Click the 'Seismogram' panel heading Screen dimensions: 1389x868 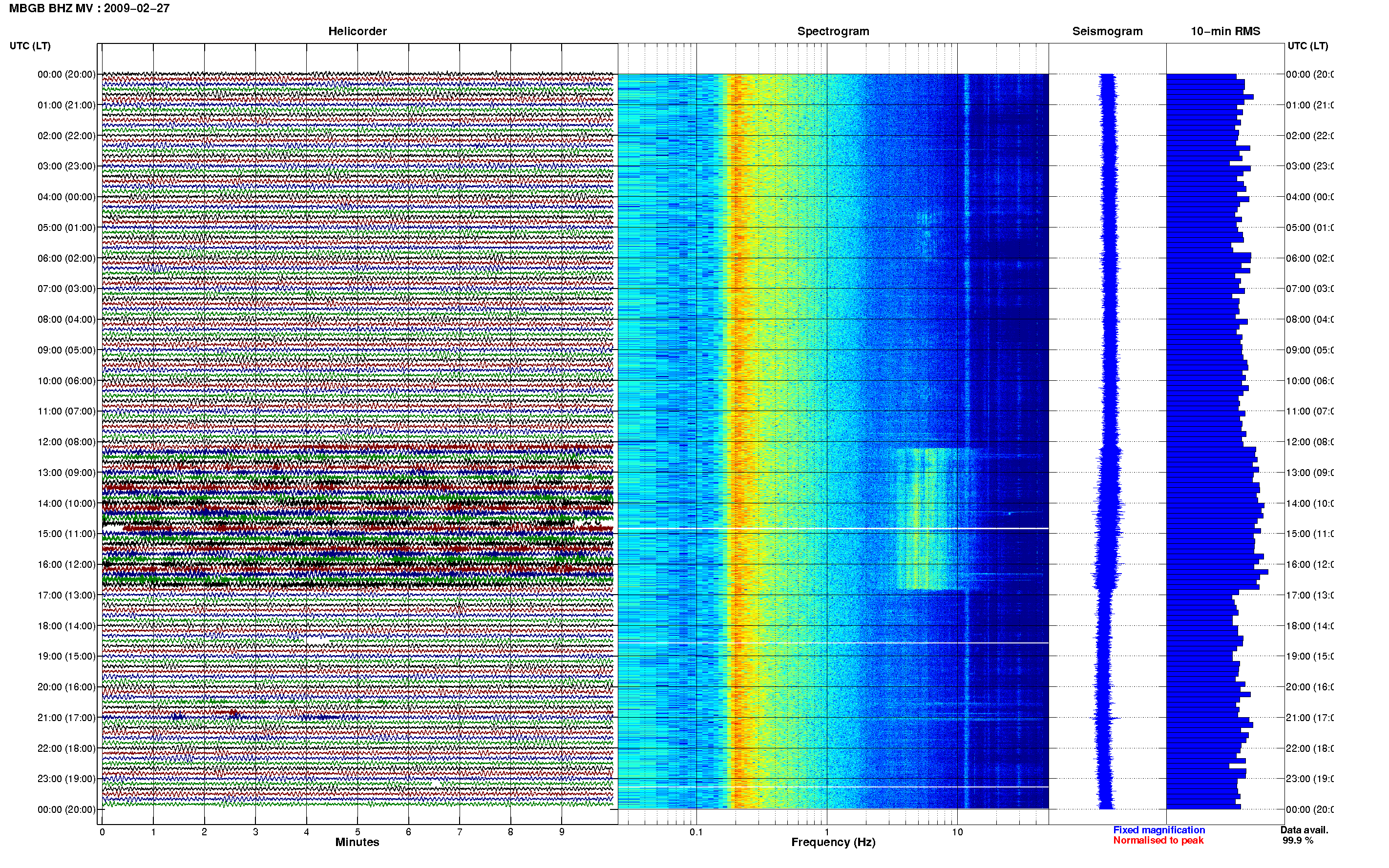(1107, 31)
